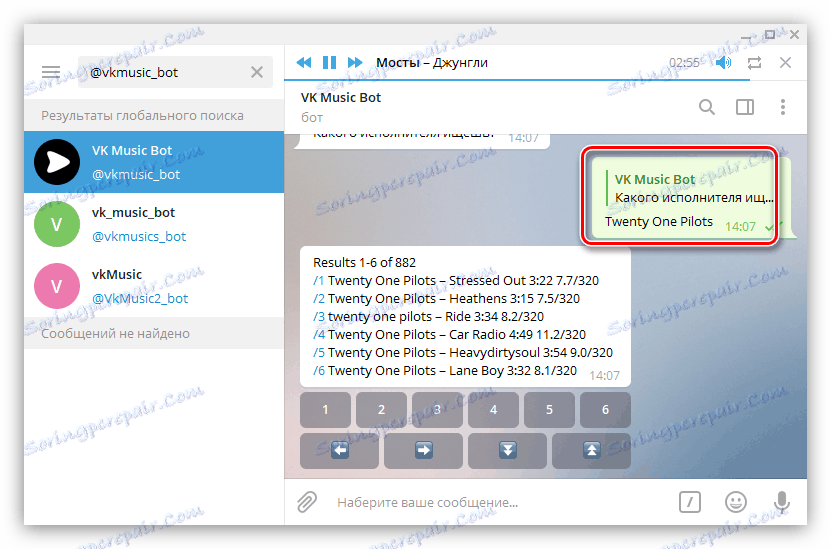This screenshot has width=831, height=549.
Task: Click the /2 Heathens command link
Action: click(x=319, y=298)
